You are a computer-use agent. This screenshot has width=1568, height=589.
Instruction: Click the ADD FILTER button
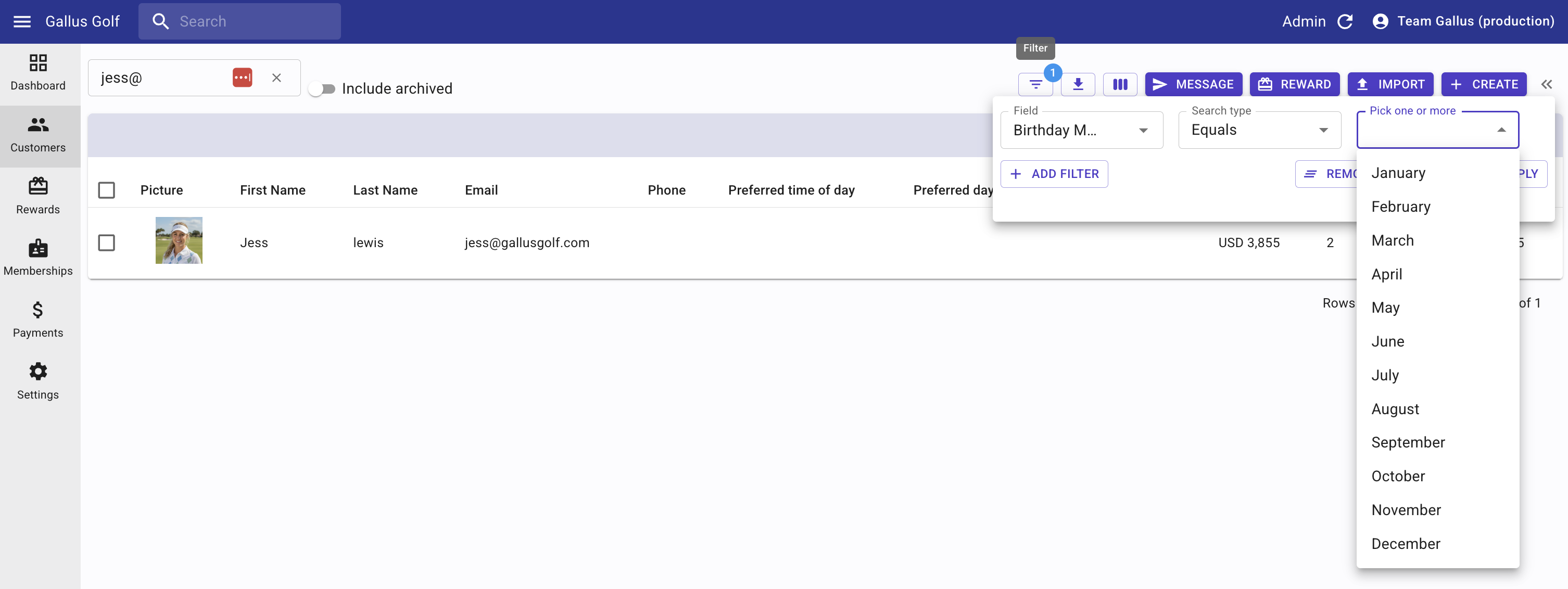pos(1054,174)
